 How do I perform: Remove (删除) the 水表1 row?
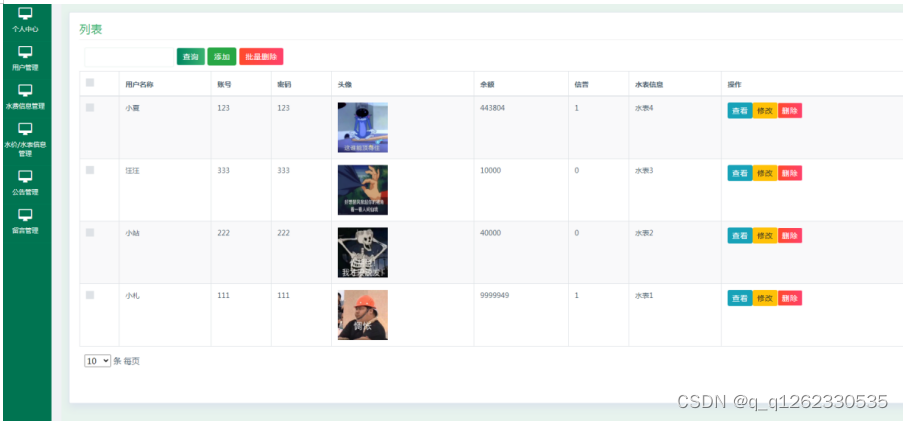(x=790, y=298)
